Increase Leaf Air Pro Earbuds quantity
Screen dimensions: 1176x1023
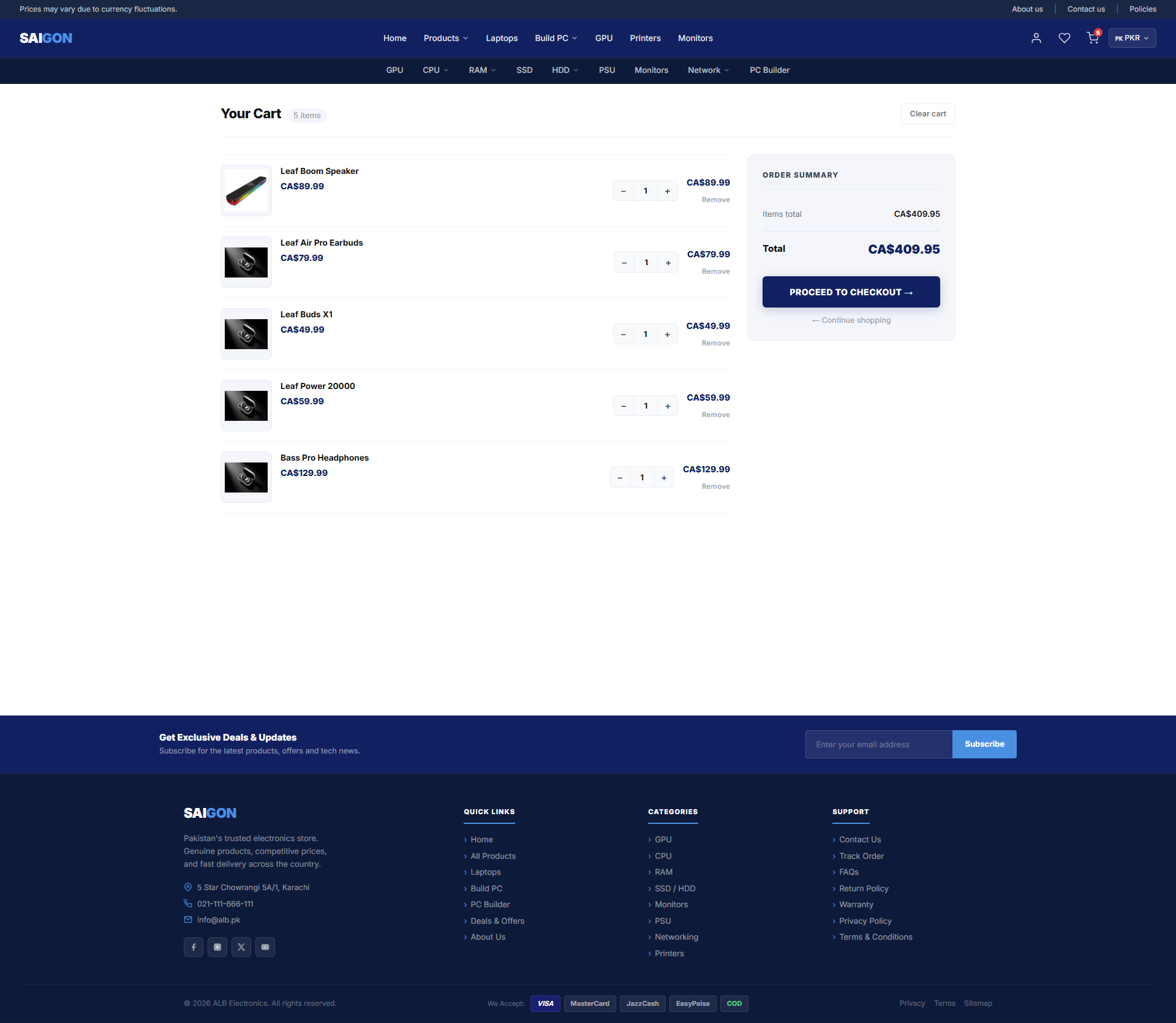tap(668, 263)
